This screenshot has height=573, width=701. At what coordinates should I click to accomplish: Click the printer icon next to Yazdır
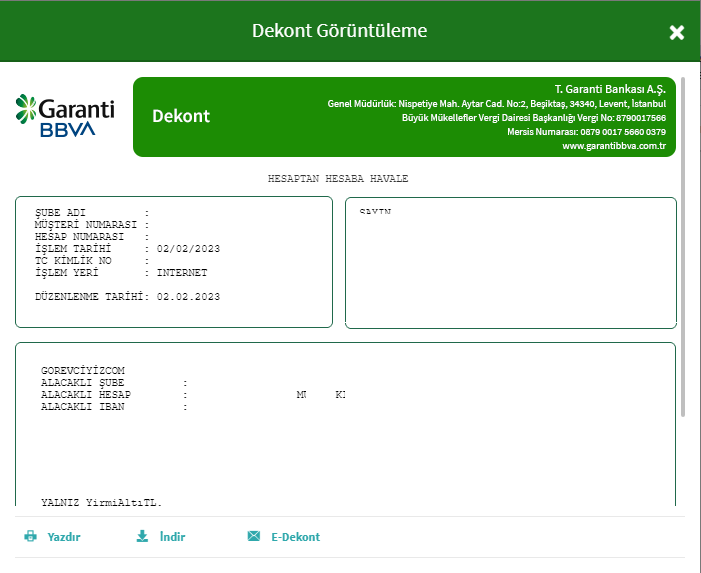pyautogui.click(x=30, y=536)
